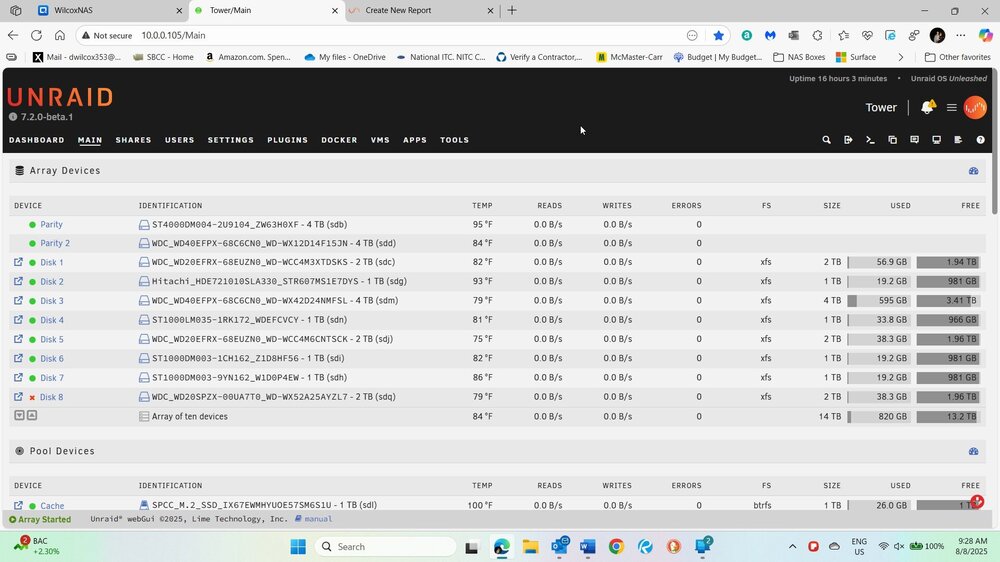Click the Pool Devices gauge view icon
Viewport: 1000px width, 562px height.
click(x=973, y=451)
